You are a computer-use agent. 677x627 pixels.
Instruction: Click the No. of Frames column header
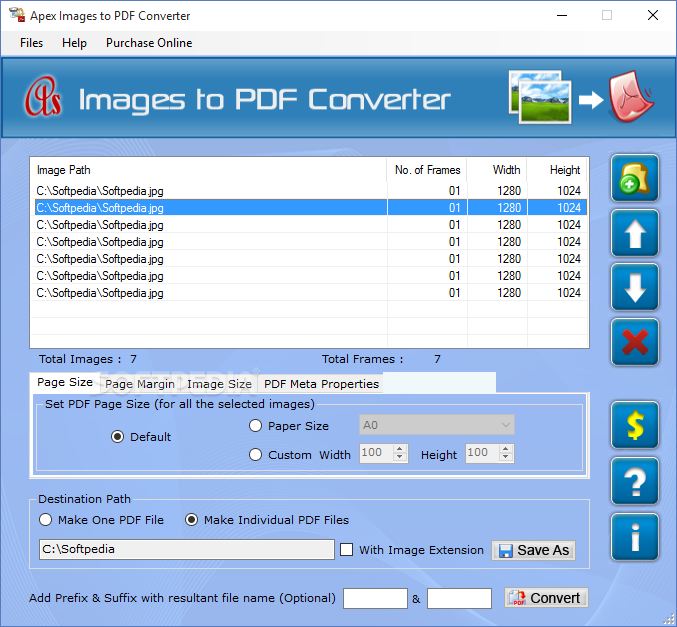click(427, 170)
